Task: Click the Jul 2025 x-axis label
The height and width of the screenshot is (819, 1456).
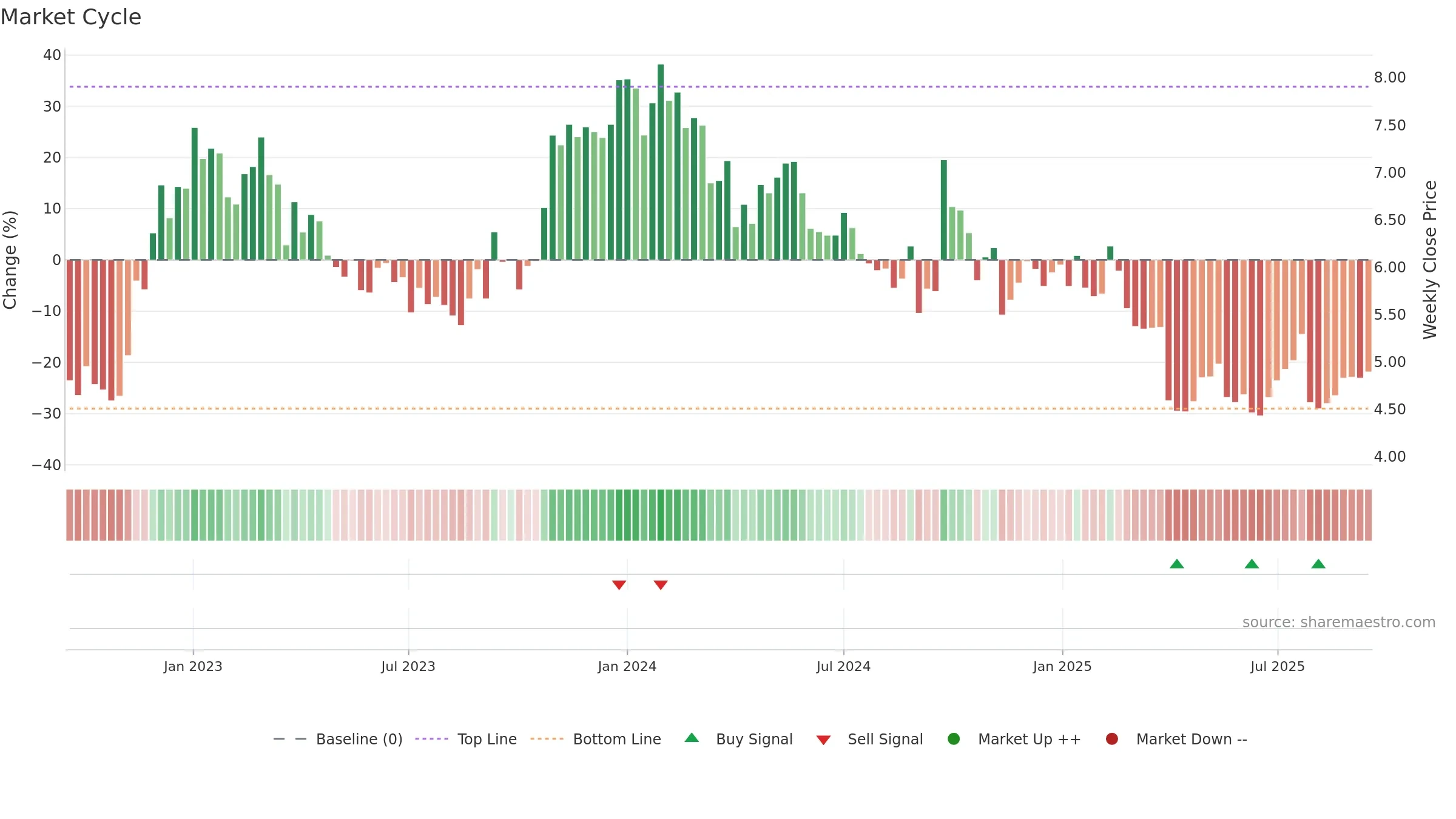Action: (1278, 666)
